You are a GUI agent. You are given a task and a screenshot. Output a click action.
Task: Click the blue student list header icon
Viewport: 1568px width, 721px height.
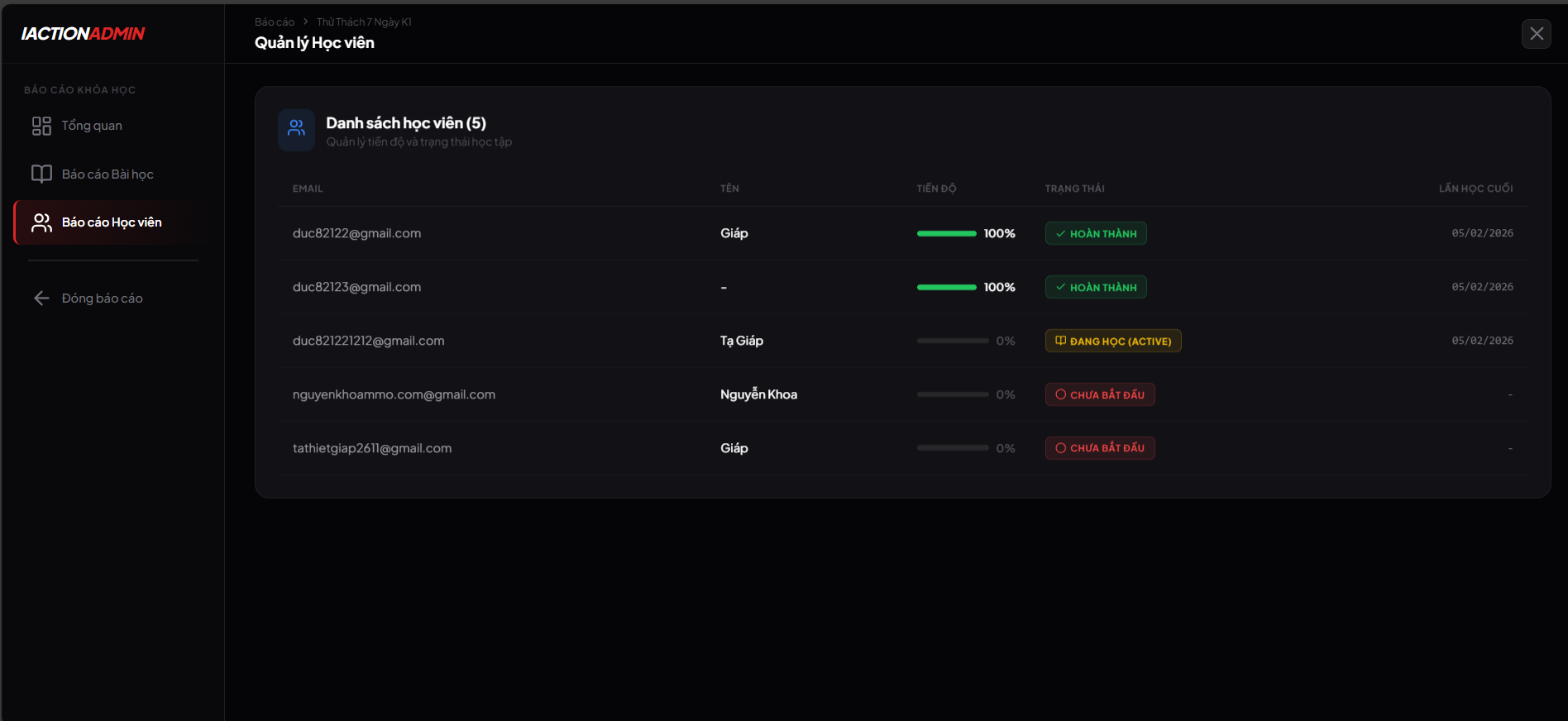[296, 130]
